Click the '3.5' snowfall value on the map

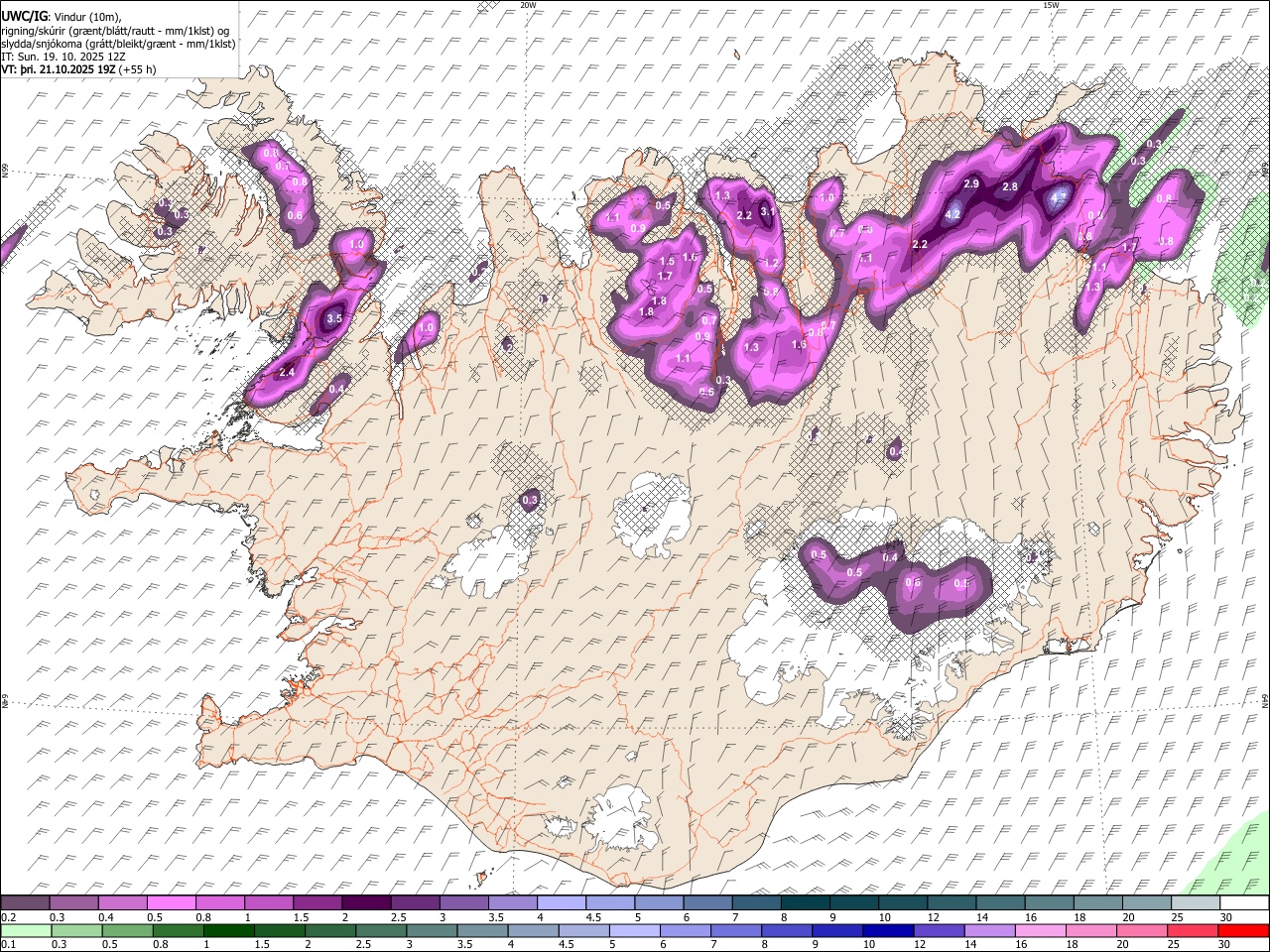[334, 319]
